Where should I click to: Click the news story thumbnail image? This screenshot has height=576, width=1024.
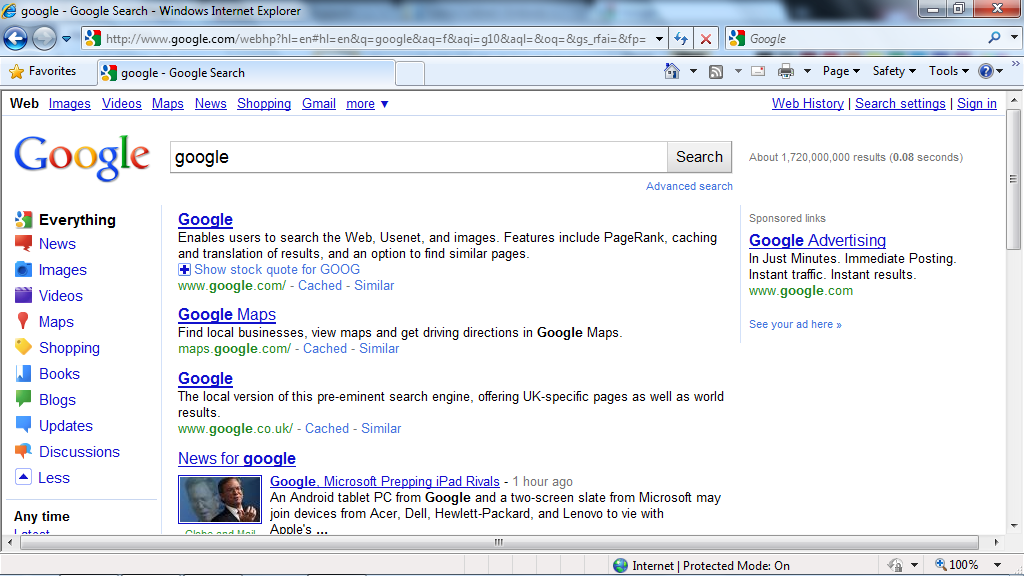(220, 500)
